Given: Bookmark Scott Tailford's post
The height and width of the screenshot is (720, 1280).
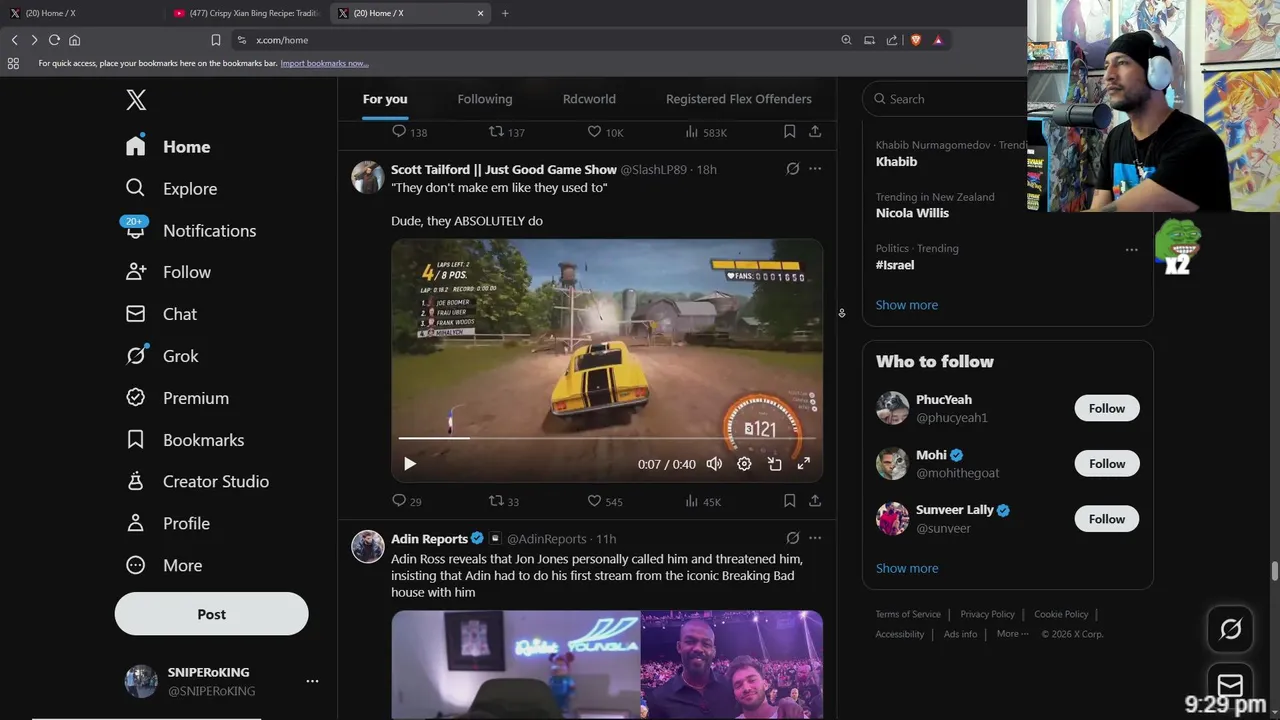Looking at the screenshot, I should tap(789, 500).
